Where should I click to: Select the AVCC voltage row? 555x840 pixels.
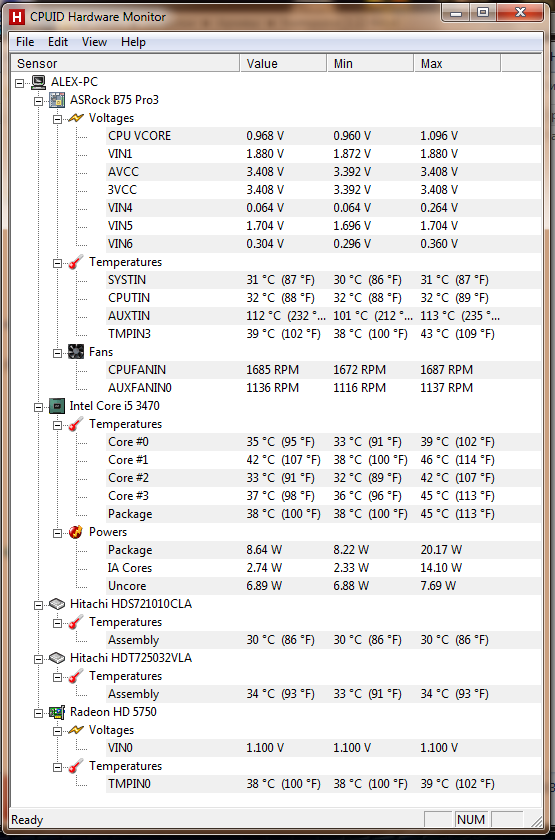324,172
